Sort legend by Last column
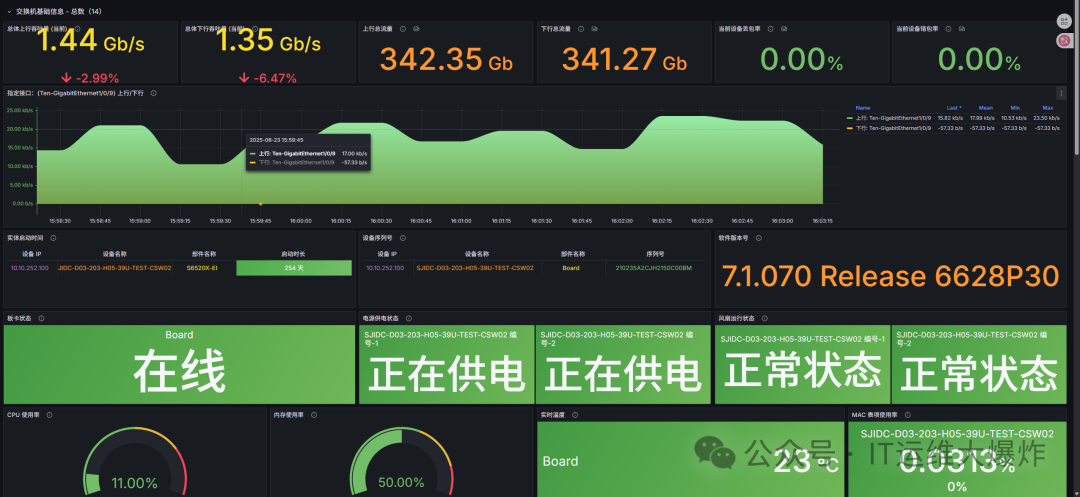1080x497 pixels. [954, 108]
